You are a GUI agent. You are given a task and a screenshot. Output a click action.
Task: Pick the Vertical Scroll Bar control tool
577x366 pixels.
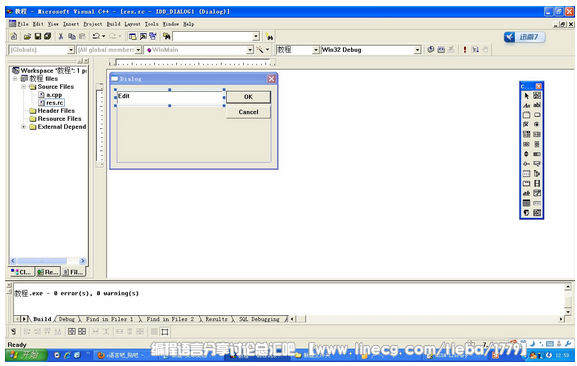pyautogui.click(x=537, y=144)
